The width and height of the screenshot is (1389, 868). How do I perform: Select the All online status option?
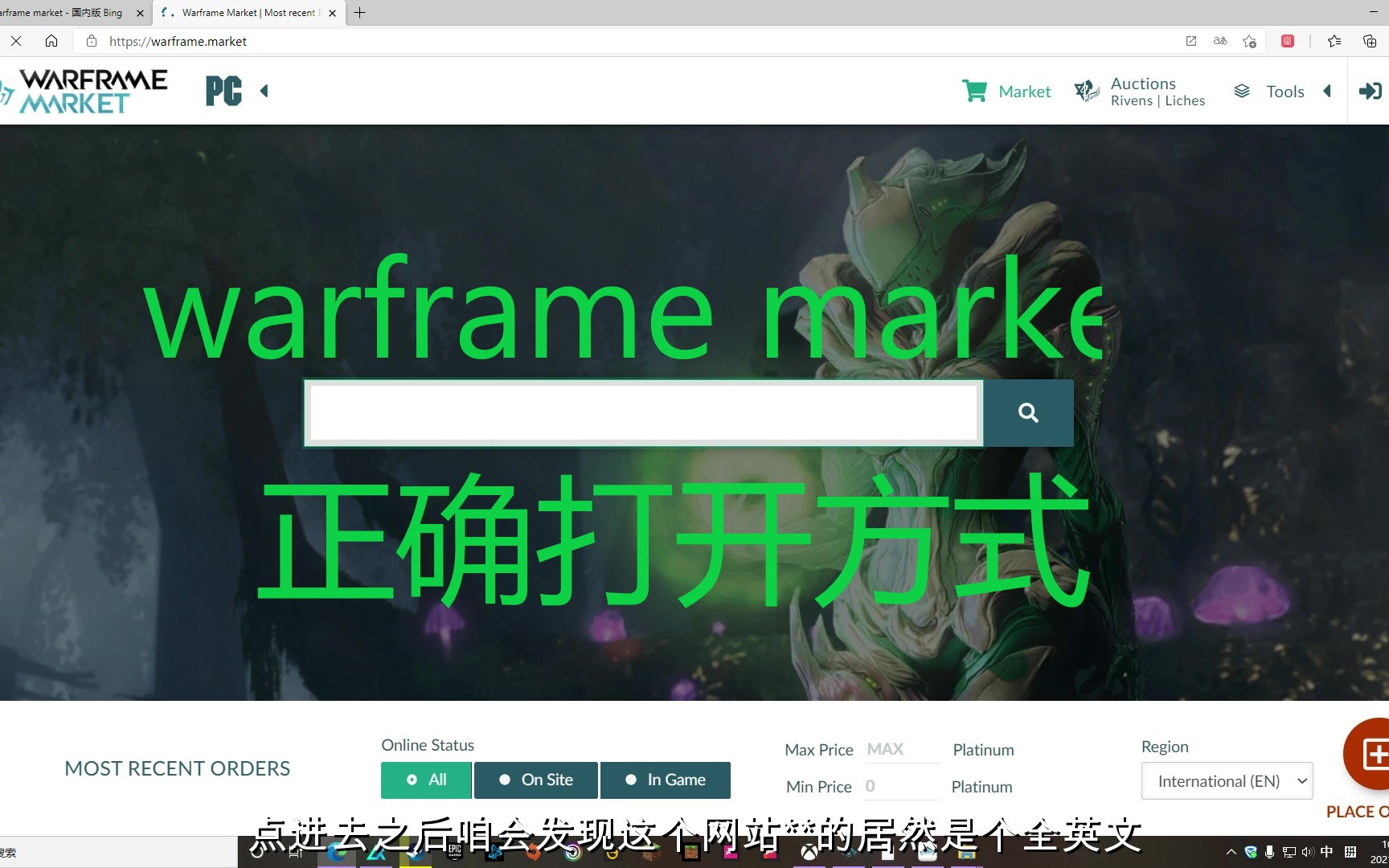pyautogui.click(x=426, y=780)
